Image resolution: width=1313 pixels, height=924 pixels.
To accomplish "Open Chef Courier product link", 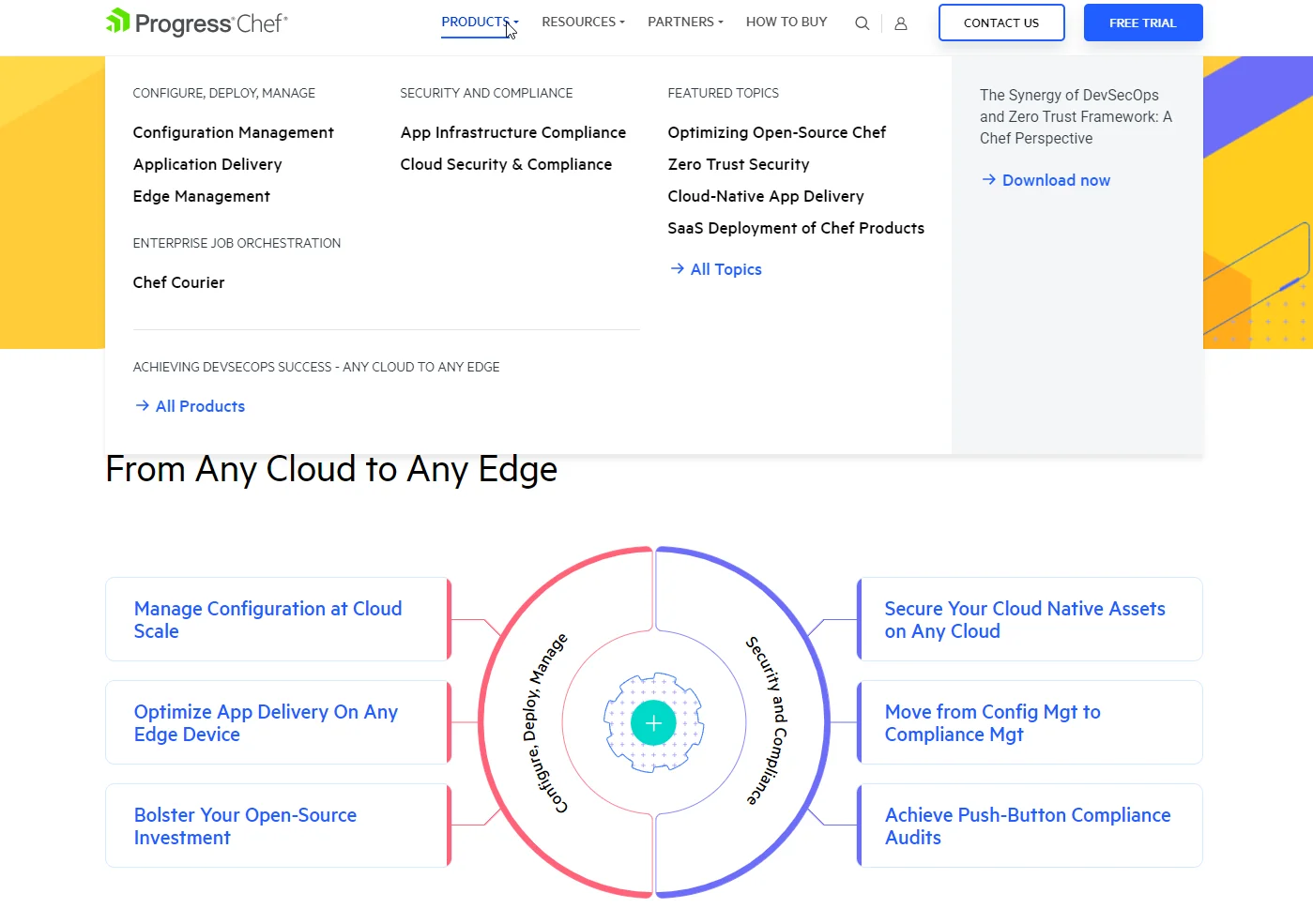I will (x=179, y=282).
